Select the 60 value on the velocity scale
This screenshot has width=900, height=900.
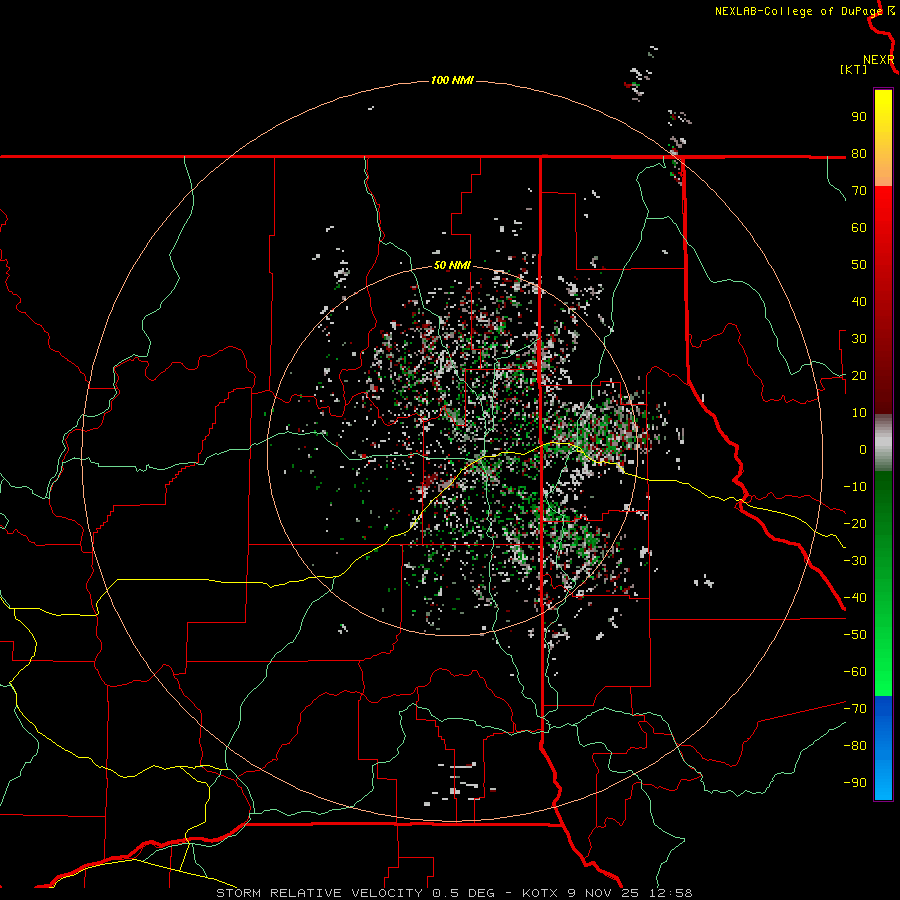coord(859,228)
